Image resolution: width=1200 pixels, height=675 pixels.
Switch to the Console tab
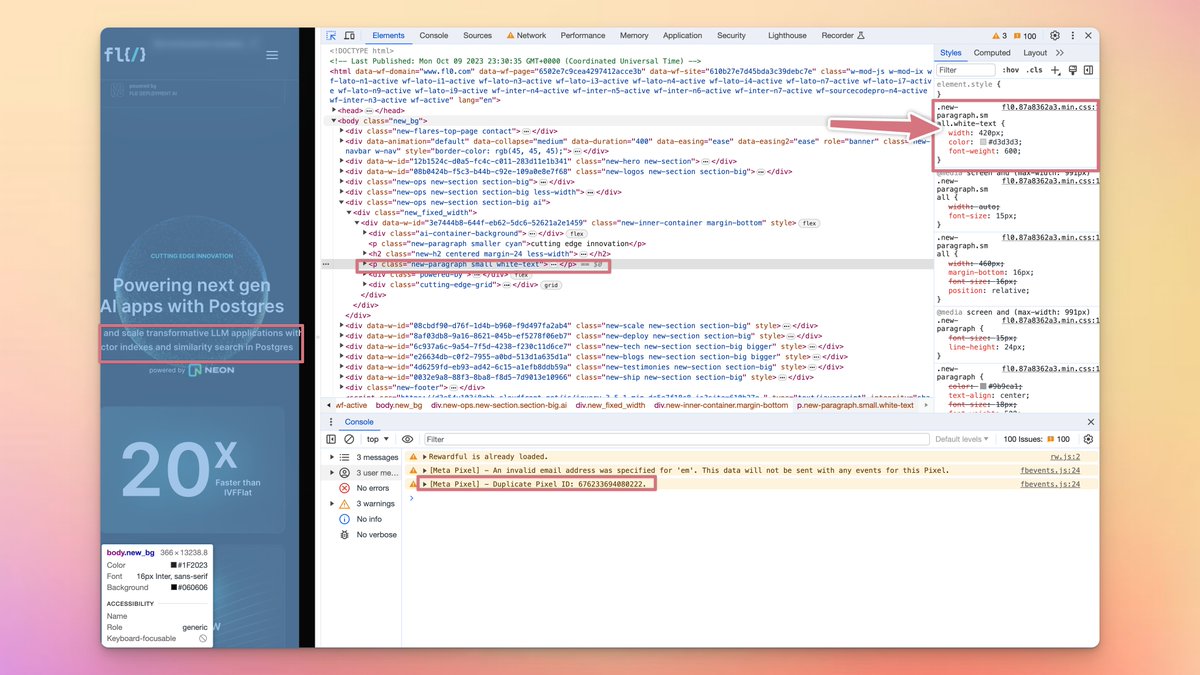(x=434, y=35)
